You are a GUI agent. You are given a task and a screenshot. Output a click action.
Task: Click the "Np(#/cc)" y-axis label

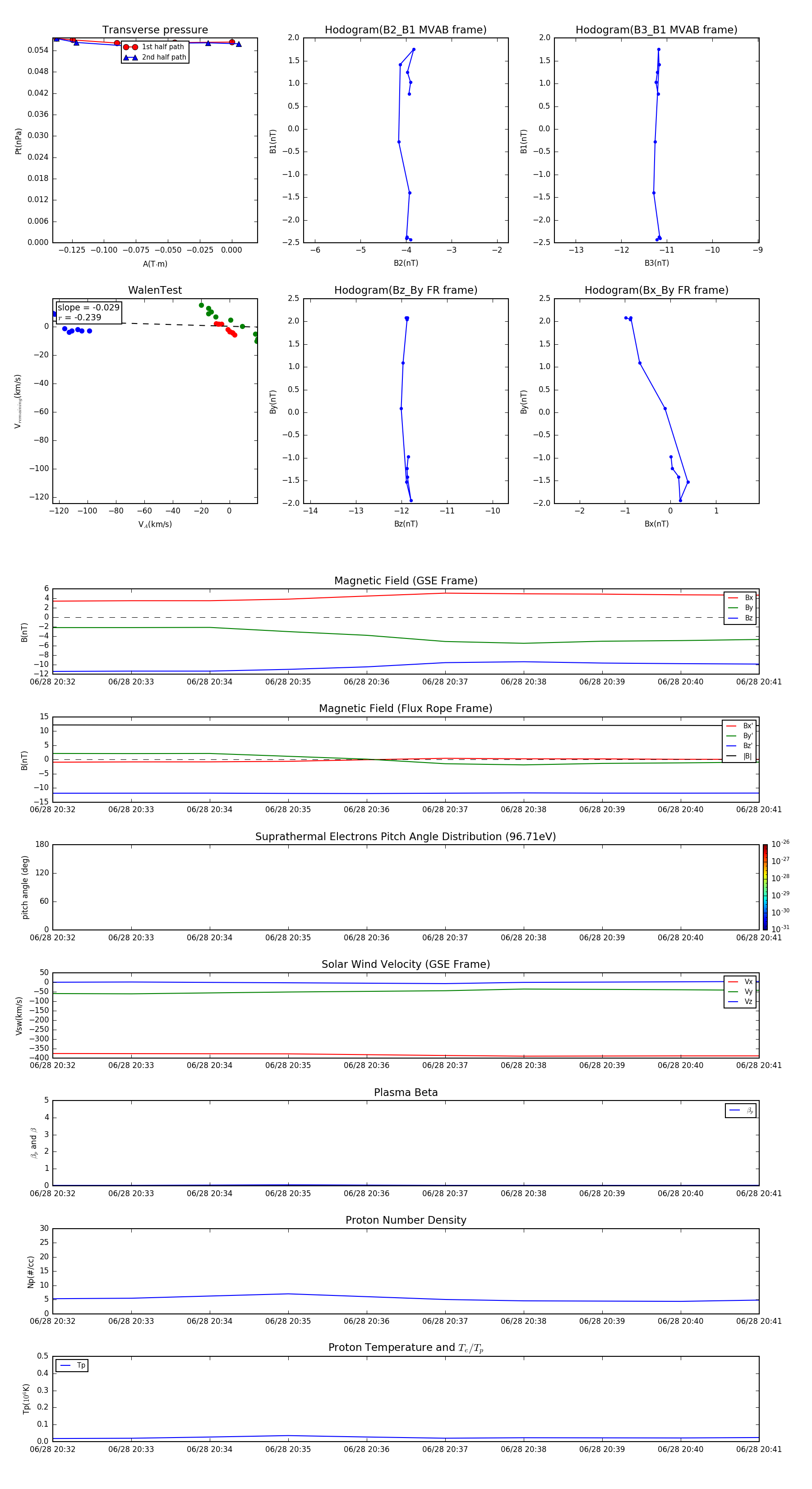tap(31, 1272)
